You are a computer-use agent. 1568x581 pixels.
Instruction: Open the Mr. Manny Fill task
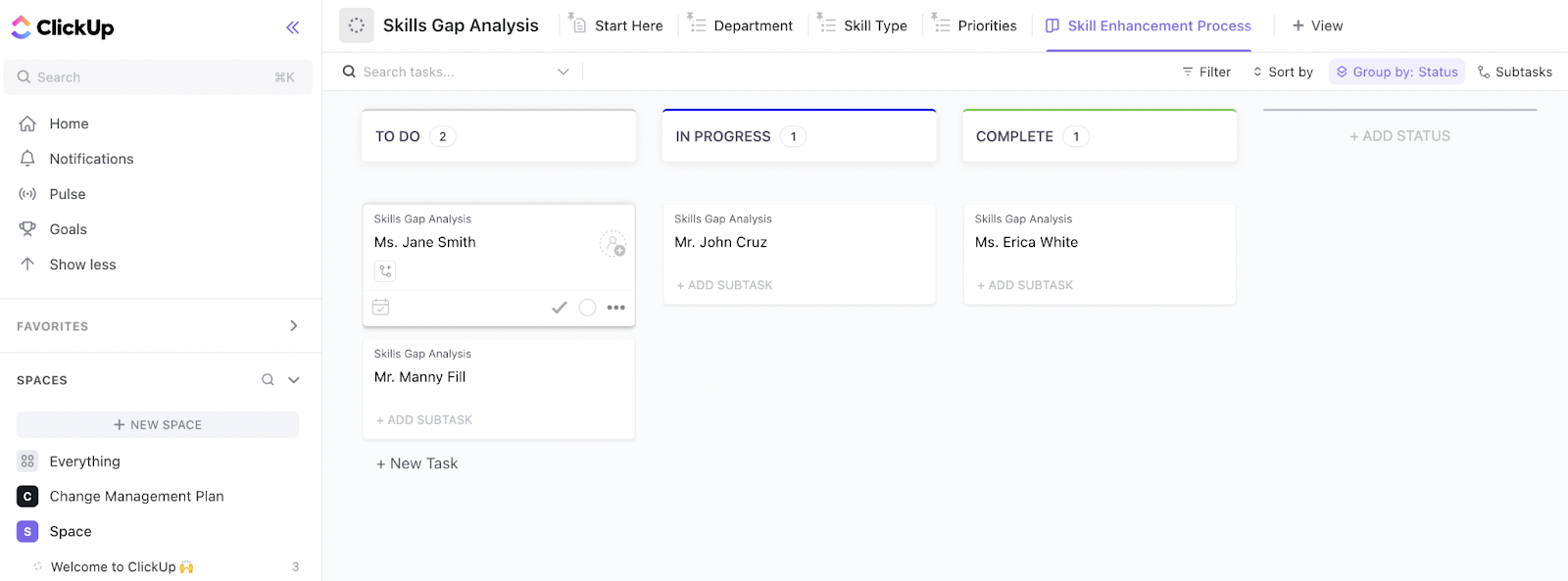(420, 377)
